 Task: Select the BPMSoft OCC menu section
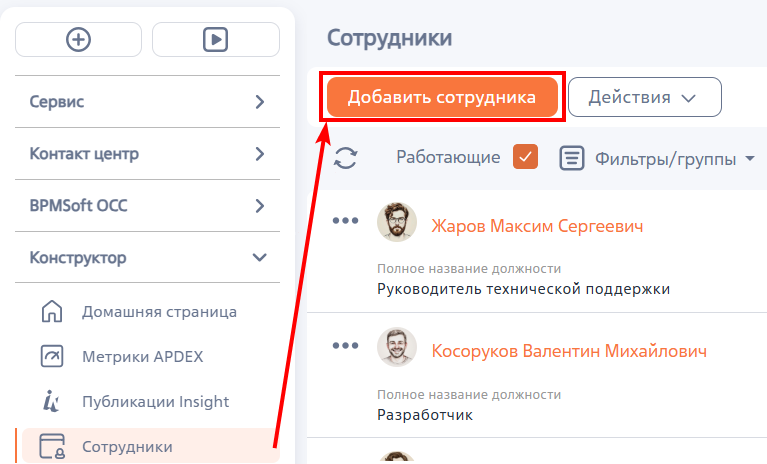(x=147, y=206)
